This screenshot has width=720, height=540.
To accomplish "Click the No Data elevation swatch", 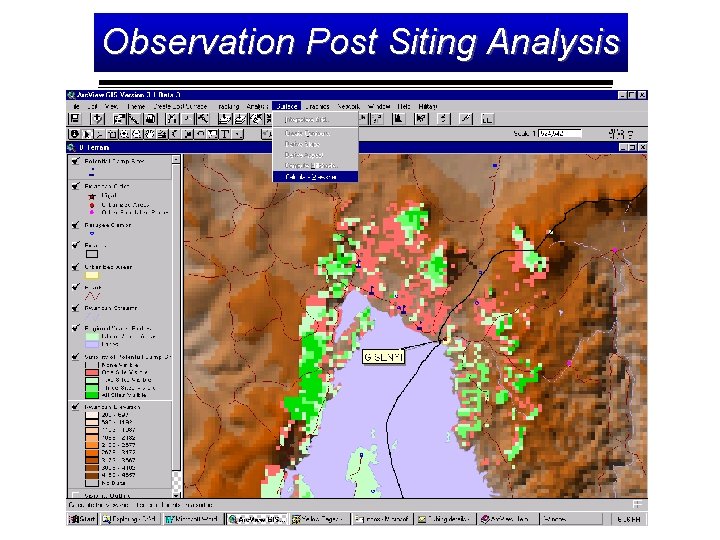I will click(92, 483).
